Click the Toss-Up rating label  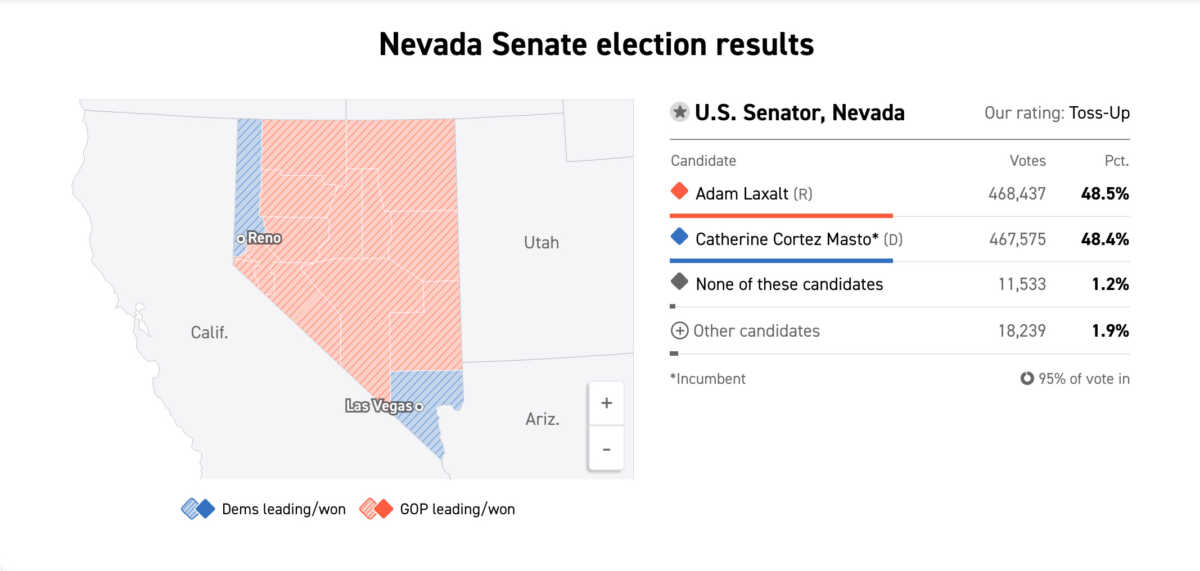tap(1099, 113)
